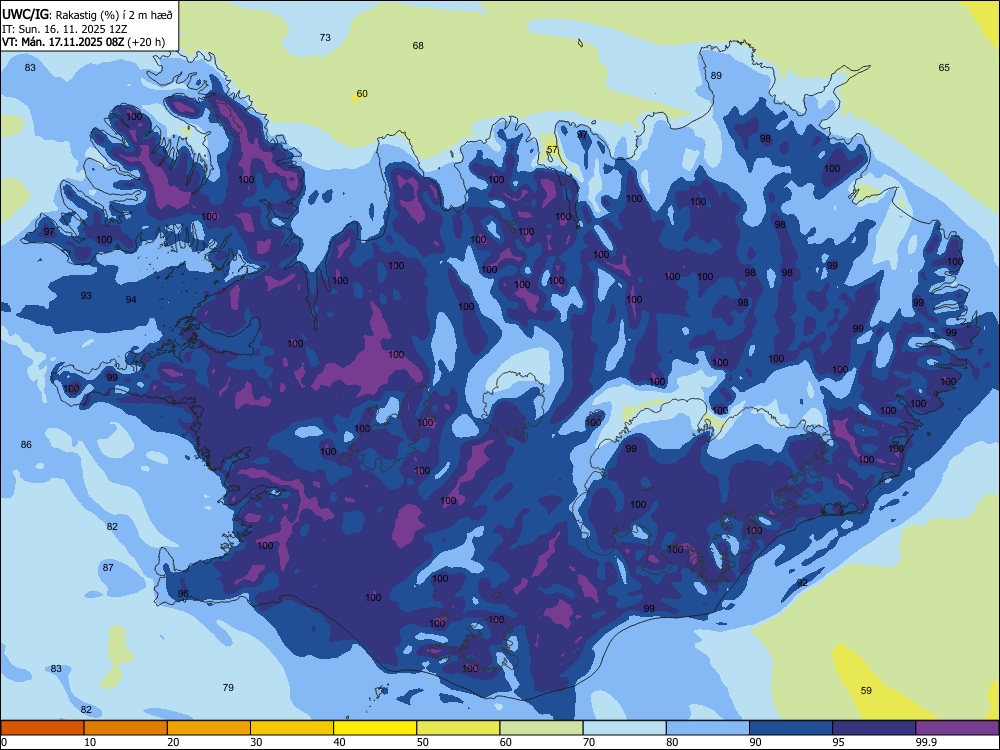Select the 90–95 medium blue legend swatch
Image resolution: width=1000 pixels, height=750 pixels.
pyautogui.click(x=791, y=728)
